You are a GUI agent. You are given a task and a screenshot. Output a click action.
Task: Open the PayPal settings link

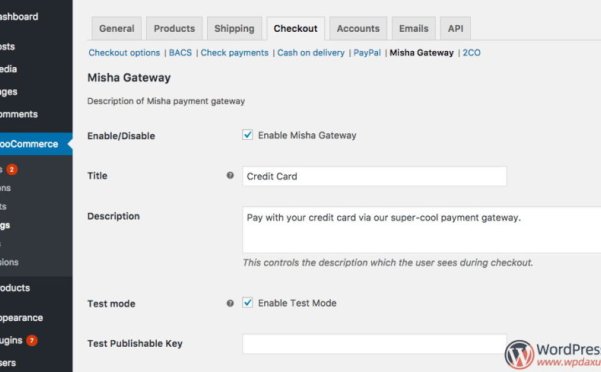[x=367, y=53]
